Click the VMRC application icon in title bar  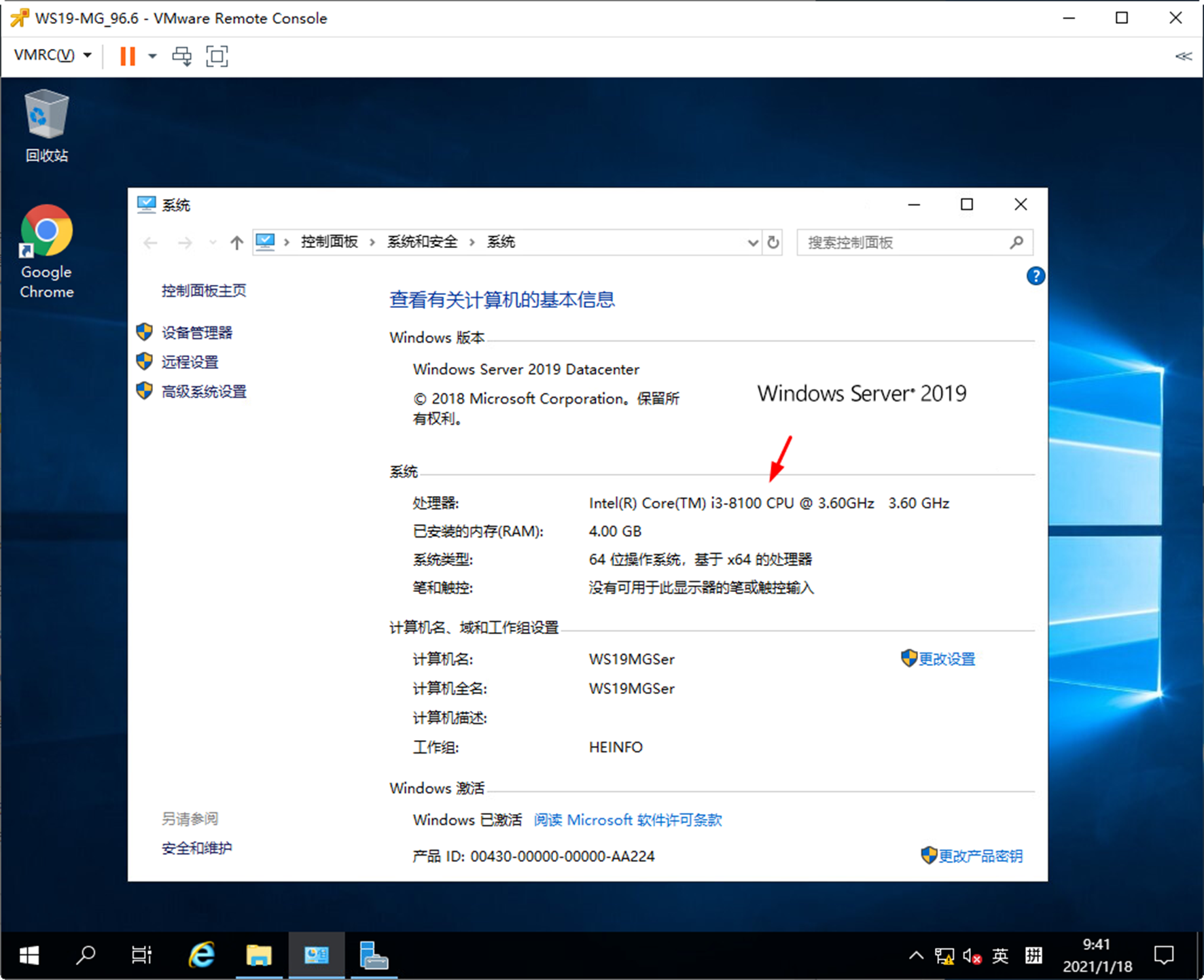click(x=19, y=18)
